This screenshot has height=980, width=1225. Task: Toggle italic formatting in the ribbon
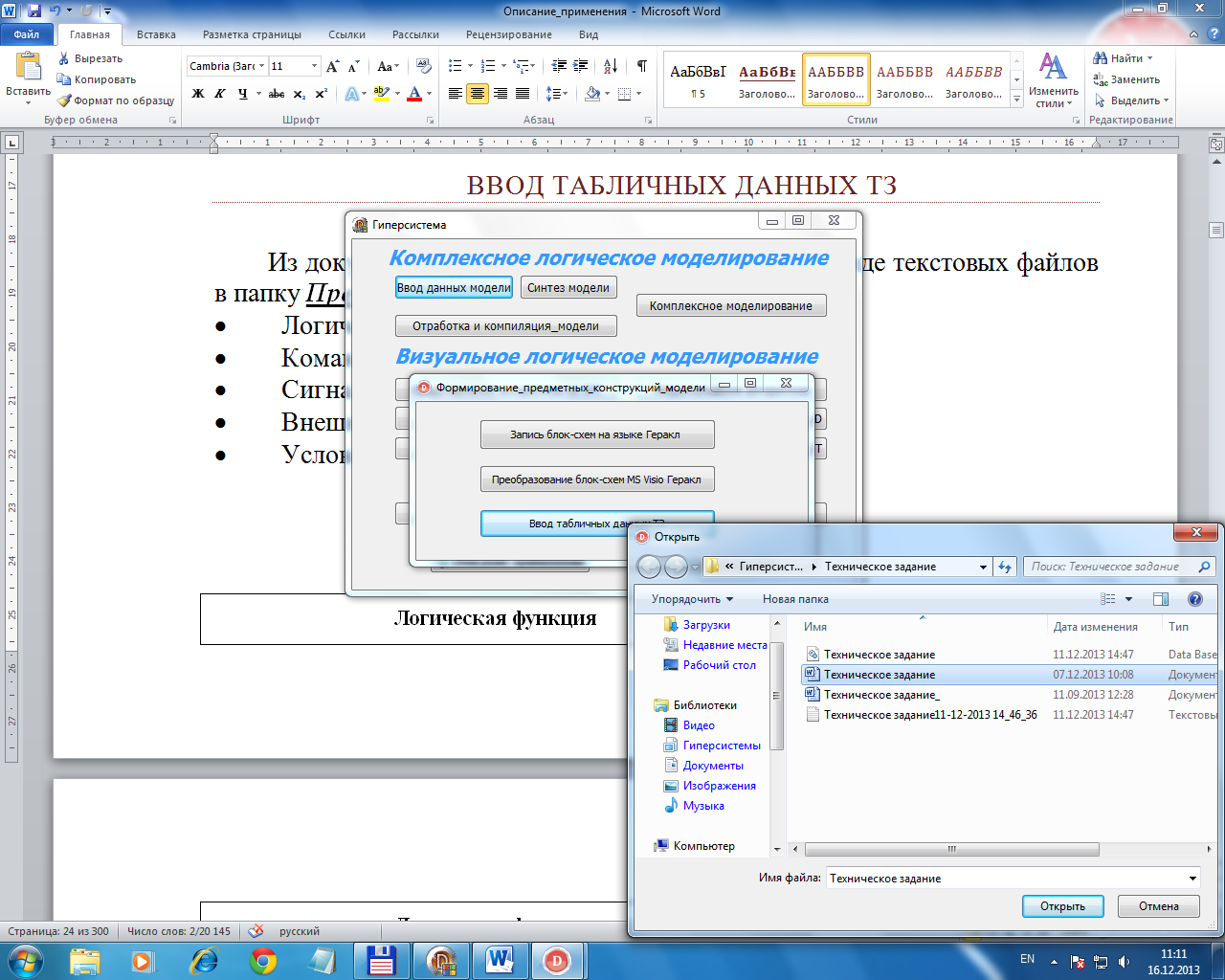(x=220, y=94)
